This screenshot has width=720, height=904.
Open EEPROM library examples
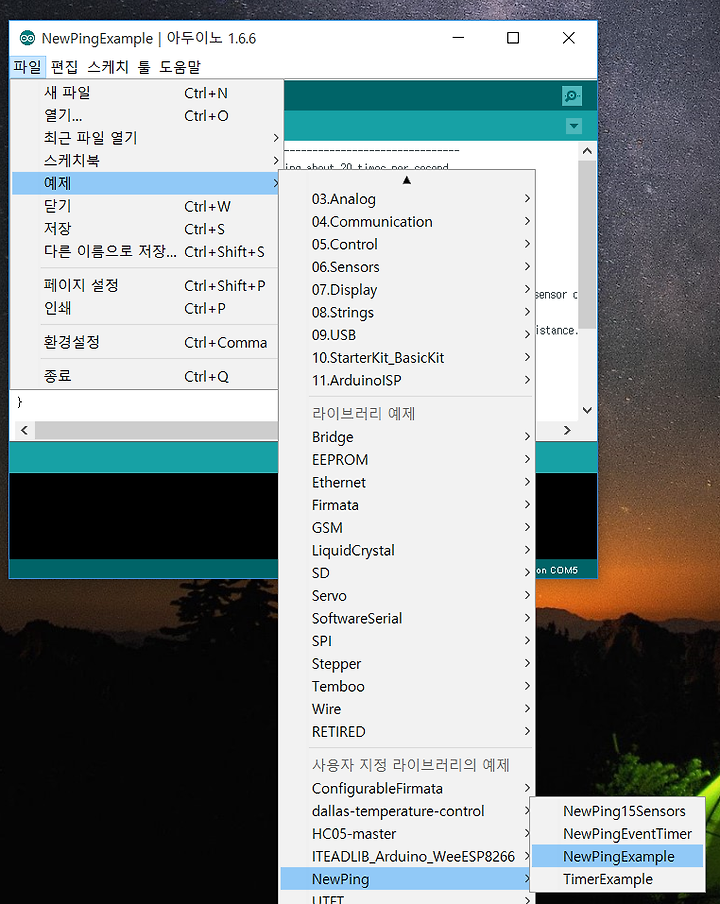407,459
